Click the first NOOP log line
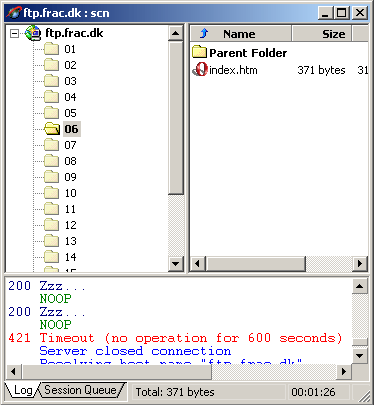This screenshot has width=374, height=405. pyautogui.click(x=55, y=299)
